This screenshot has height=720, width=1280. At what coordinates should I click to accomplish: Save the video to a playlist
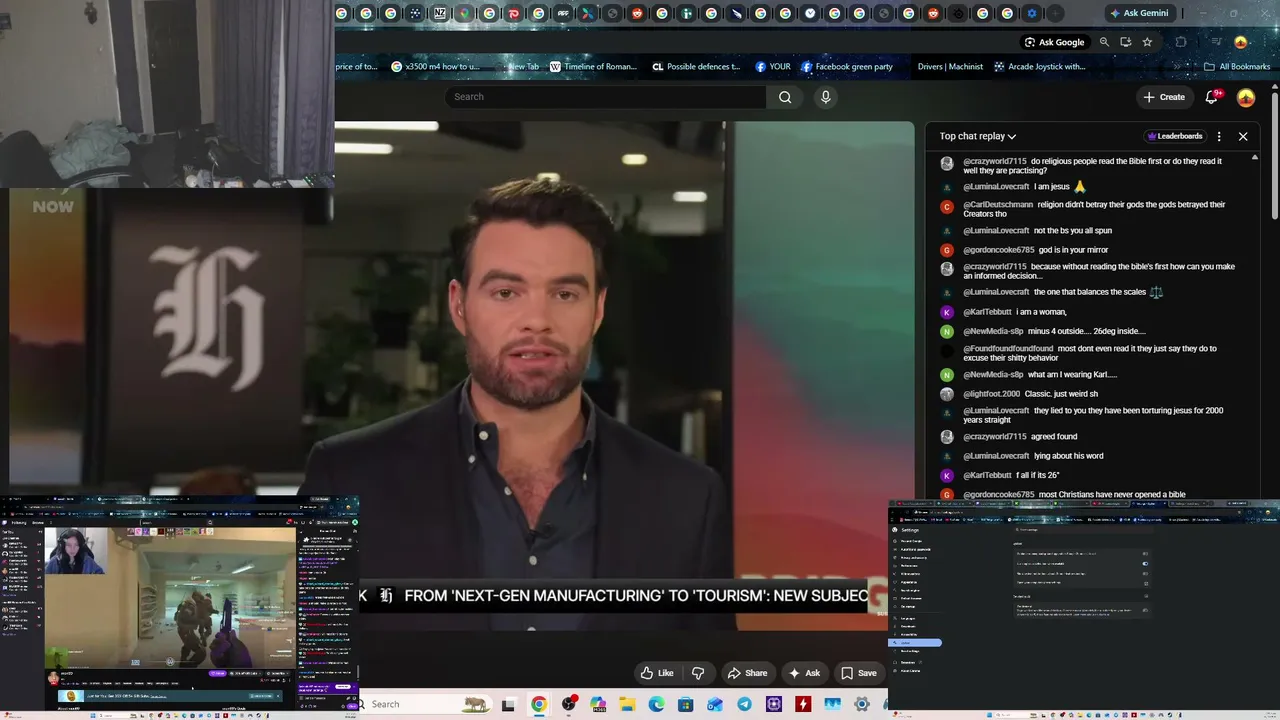tap(858, 673)
